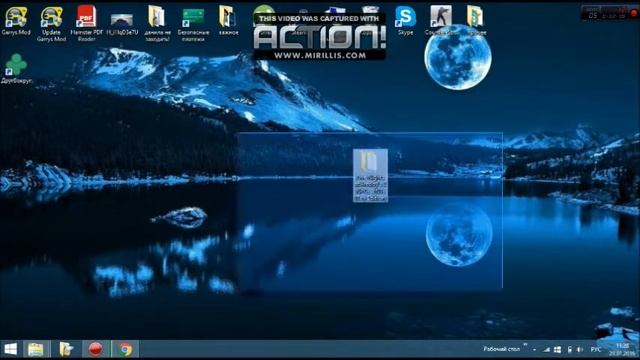Switch input language via РУС indicator
The height and width of the screenshot is (360, 640).
click(x=596, y=349)
